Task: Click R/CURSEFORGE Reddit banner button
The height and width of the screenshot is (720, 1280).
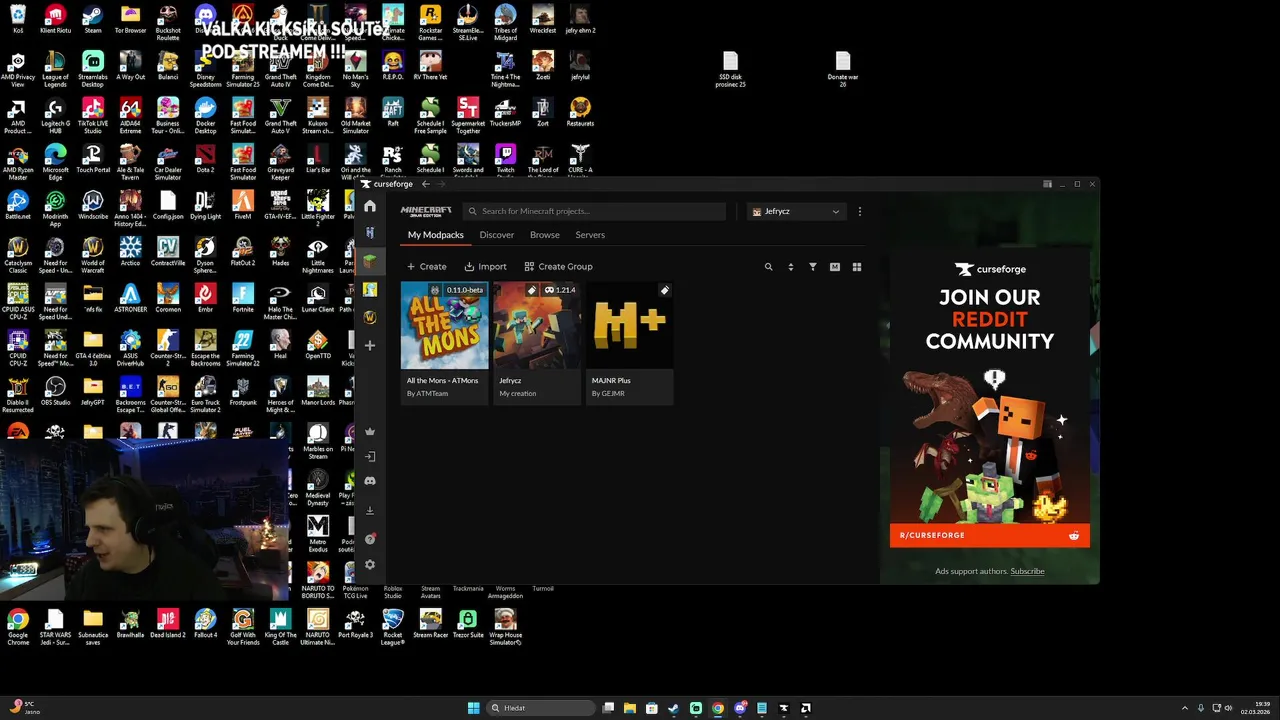Action: click(990, 535)
